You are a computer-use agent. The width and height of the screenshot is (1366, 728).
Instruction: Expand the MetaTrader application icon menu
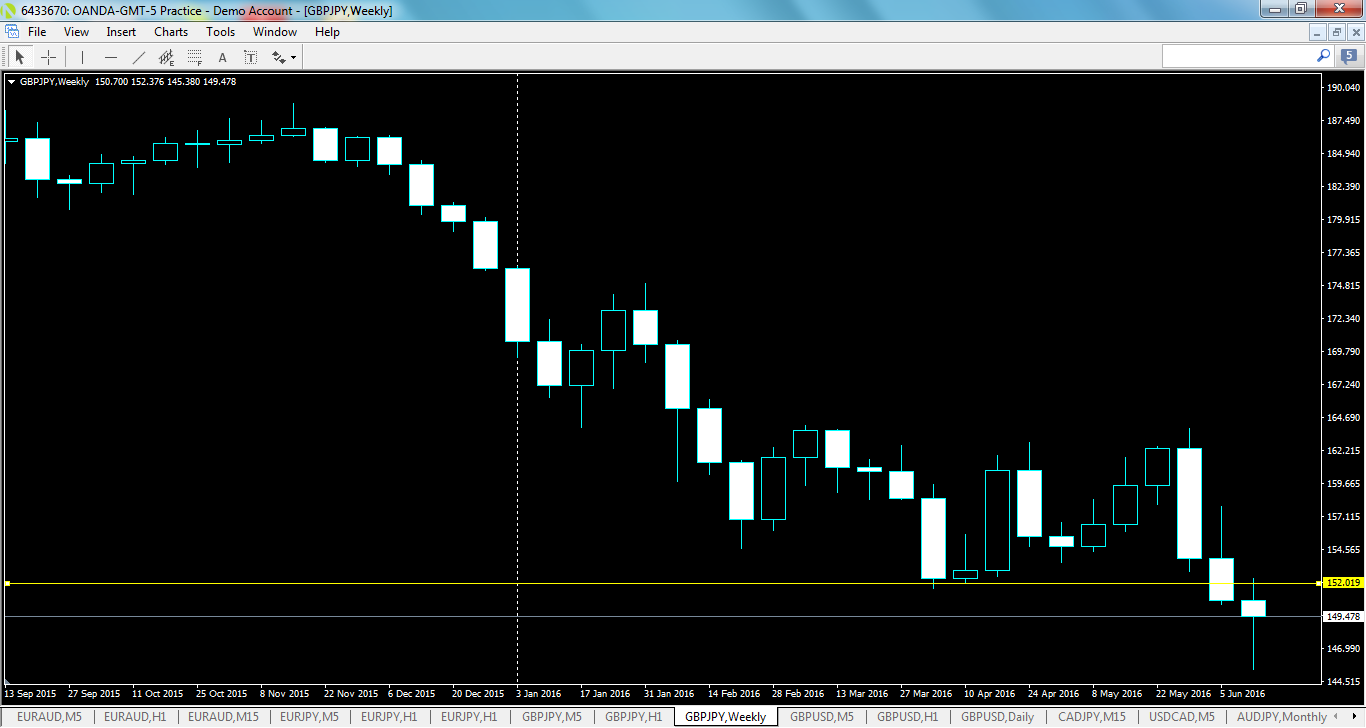point(11,31)
